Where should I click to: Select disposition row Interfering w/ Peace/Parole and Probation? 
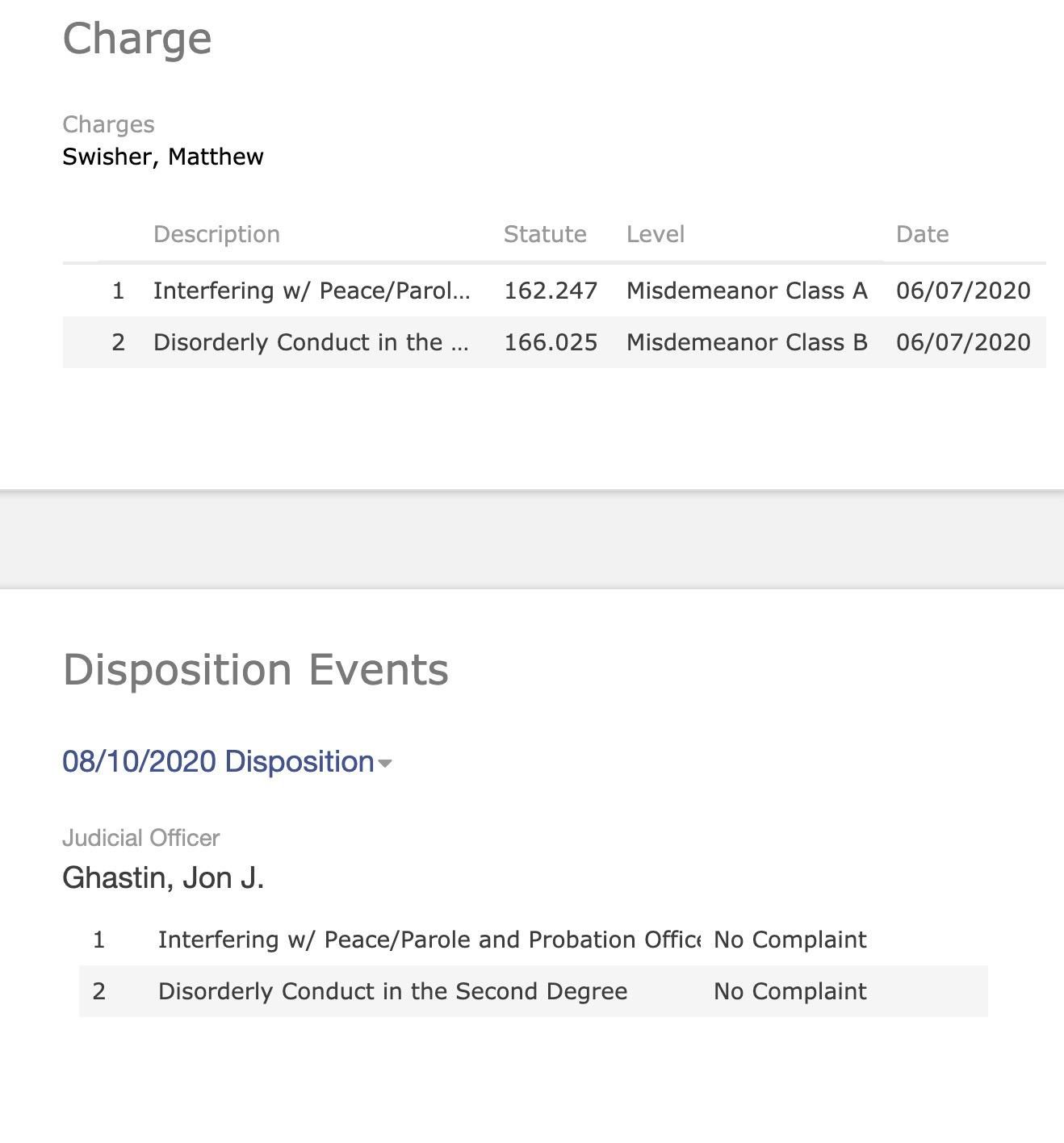pos(428,940)
